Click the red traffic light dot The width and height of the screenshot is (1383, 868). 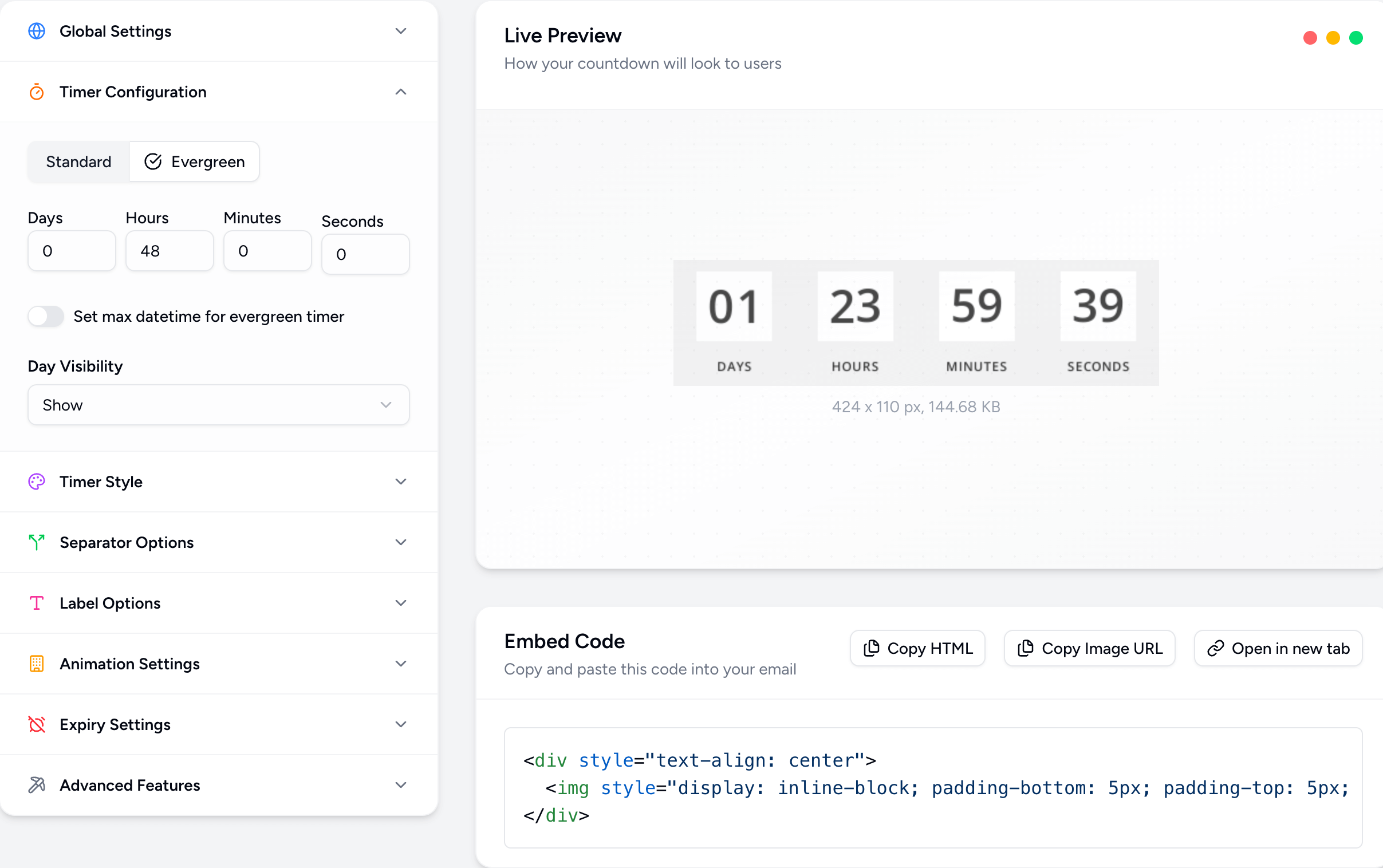[x=1310, y=37]
